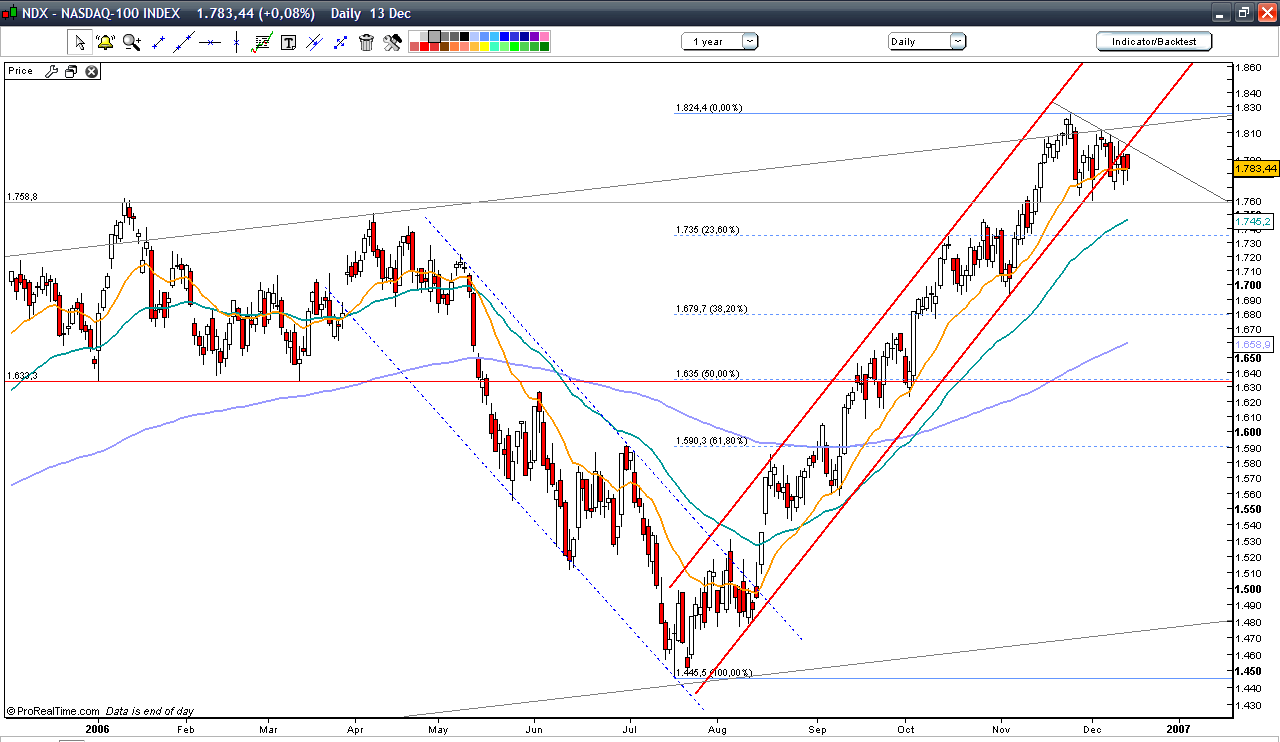The width and height of the screenshot is (1280, 742).
Task: Open Price panel properties via wrench icon
Action: [x=51, y=71]
